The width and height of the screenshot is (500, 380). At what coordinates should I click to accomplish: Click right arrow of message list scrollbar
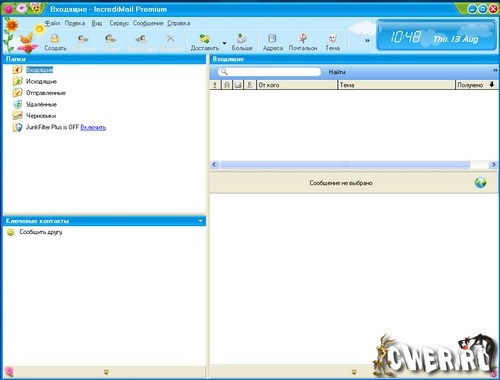pos(494,164)
